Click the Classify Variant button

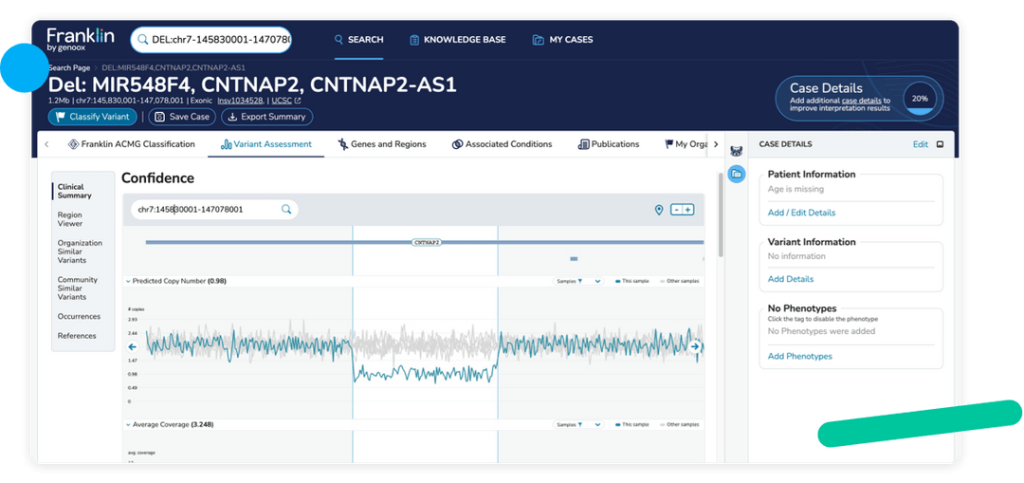pos(92,117)
